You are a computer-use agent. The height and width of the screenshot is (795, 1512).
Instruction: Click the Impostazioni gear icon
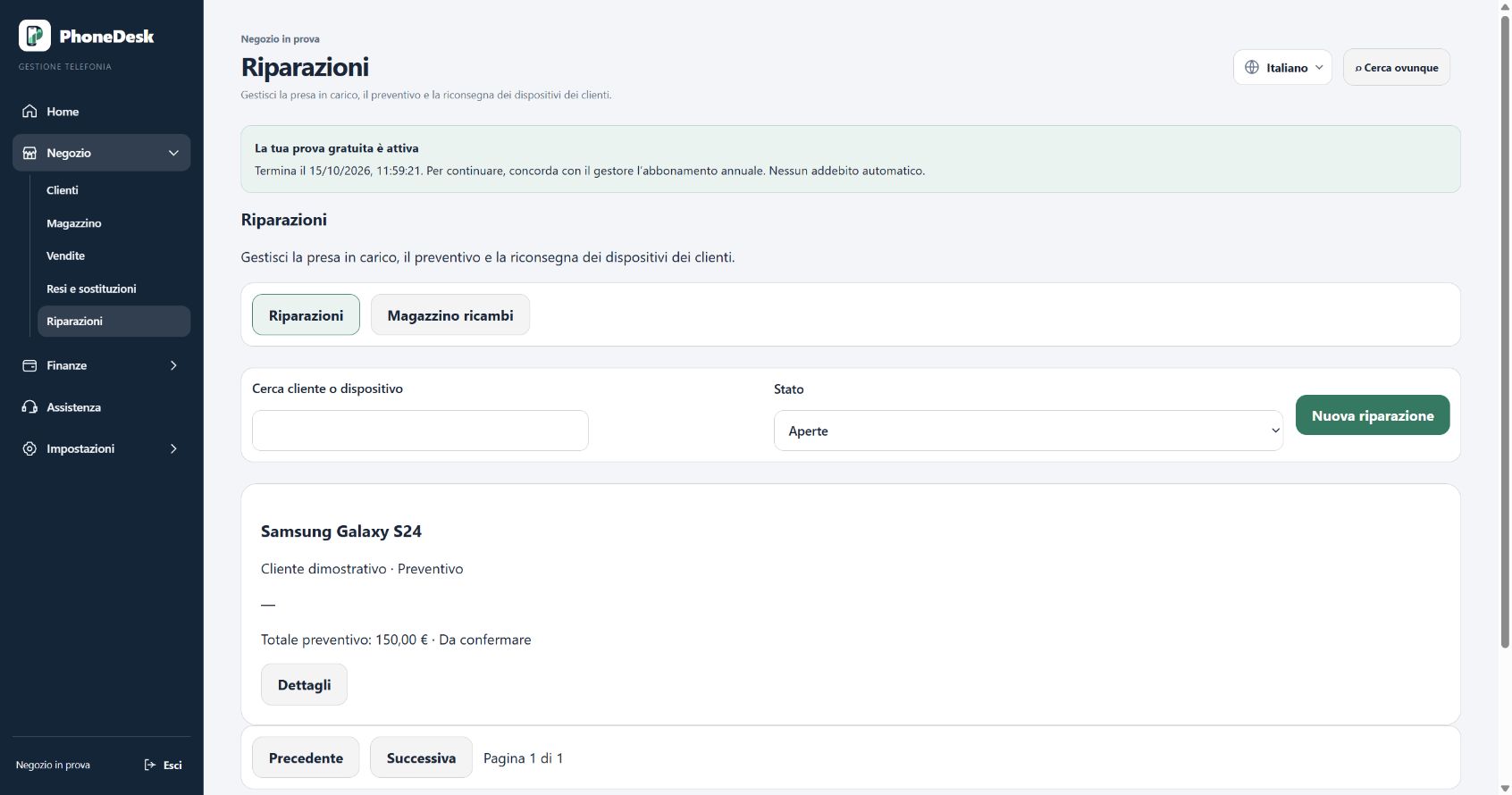coord(29,448)
